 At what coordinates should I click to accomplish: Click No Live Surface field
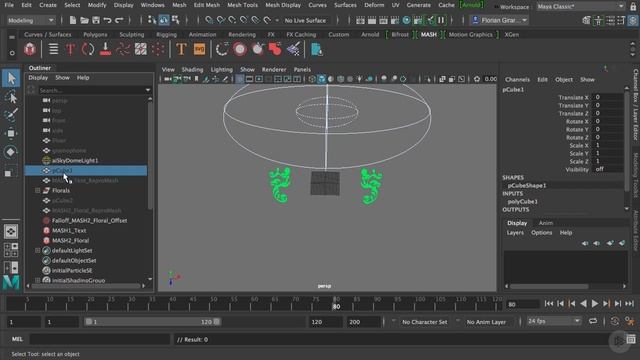305,20
